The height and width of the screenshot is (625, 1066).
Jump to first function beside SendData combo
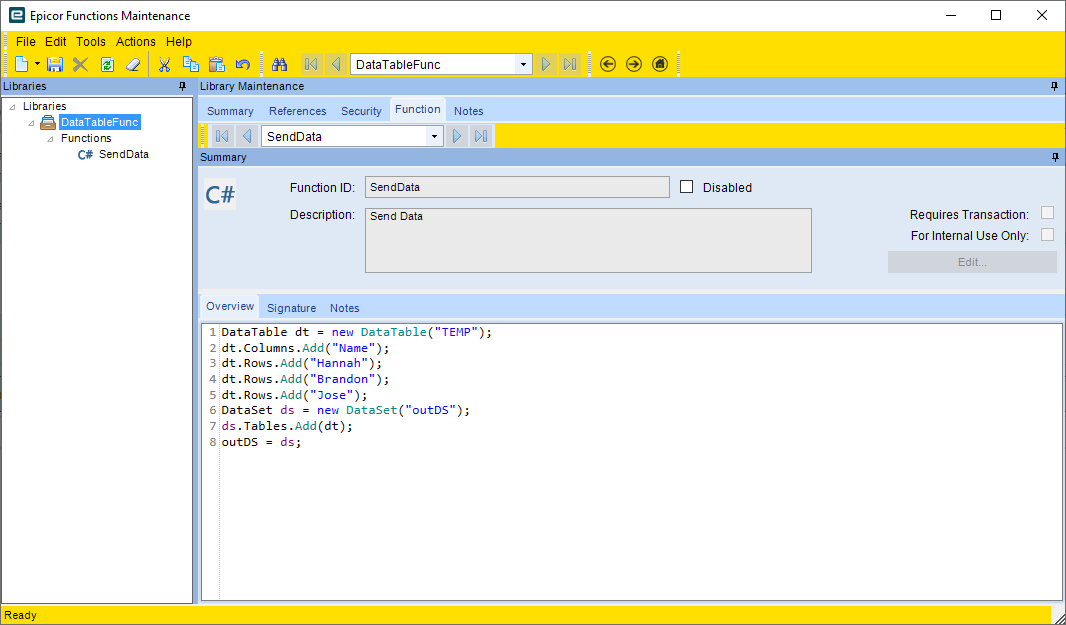pos(222,136)
